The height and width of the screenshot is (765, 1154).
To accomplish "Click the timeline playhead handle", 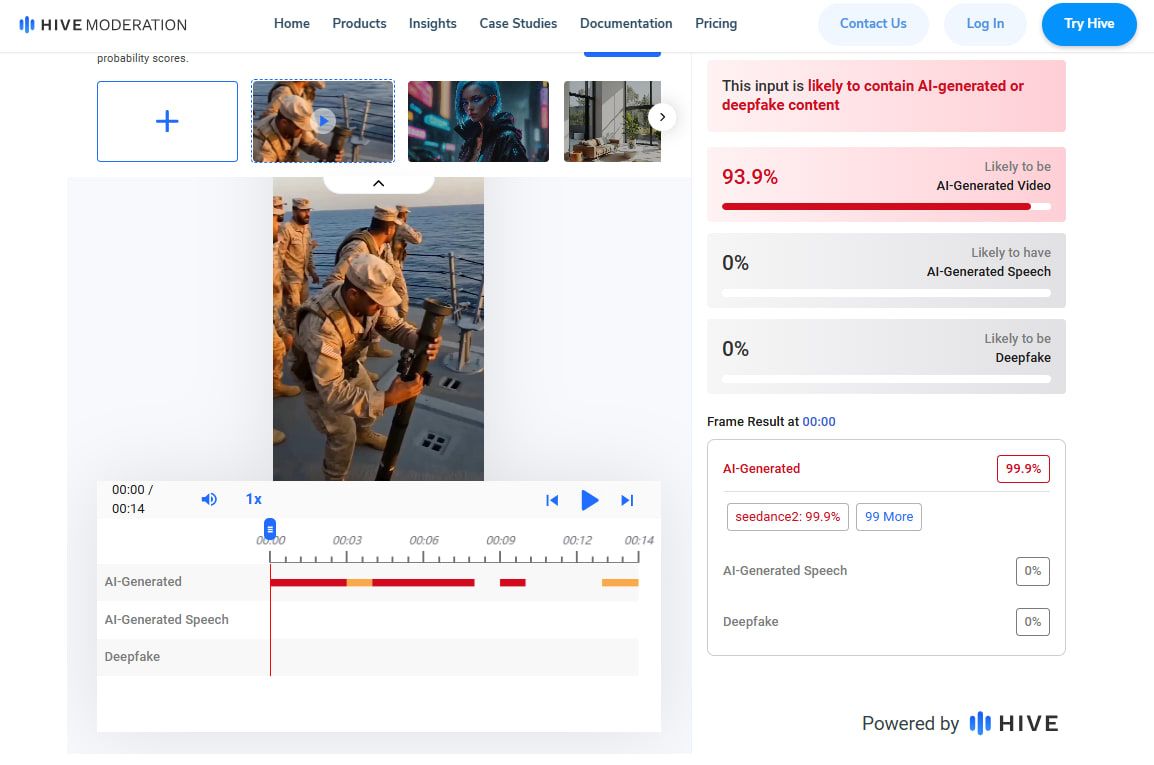I will click(x=270, y=529).
